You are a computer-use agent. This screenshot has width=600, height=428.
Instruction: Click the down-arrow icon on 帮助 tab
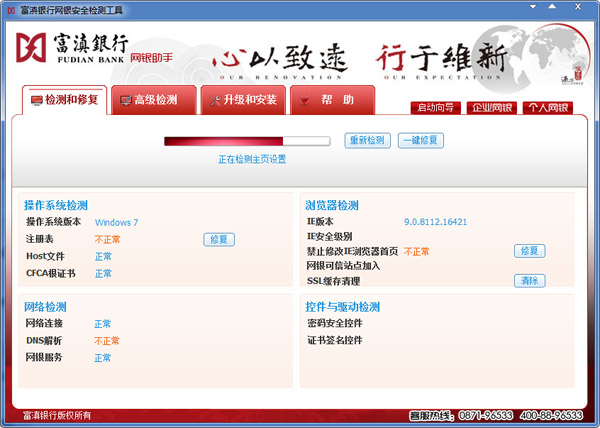(x=304, y=100)
